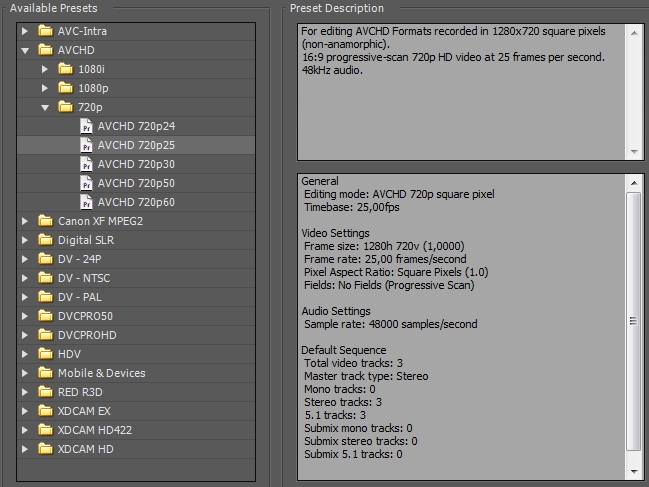Click the DV - NTSC folder icon
The width and height of the screenshot is (649, 487).
tap(46, 278)
